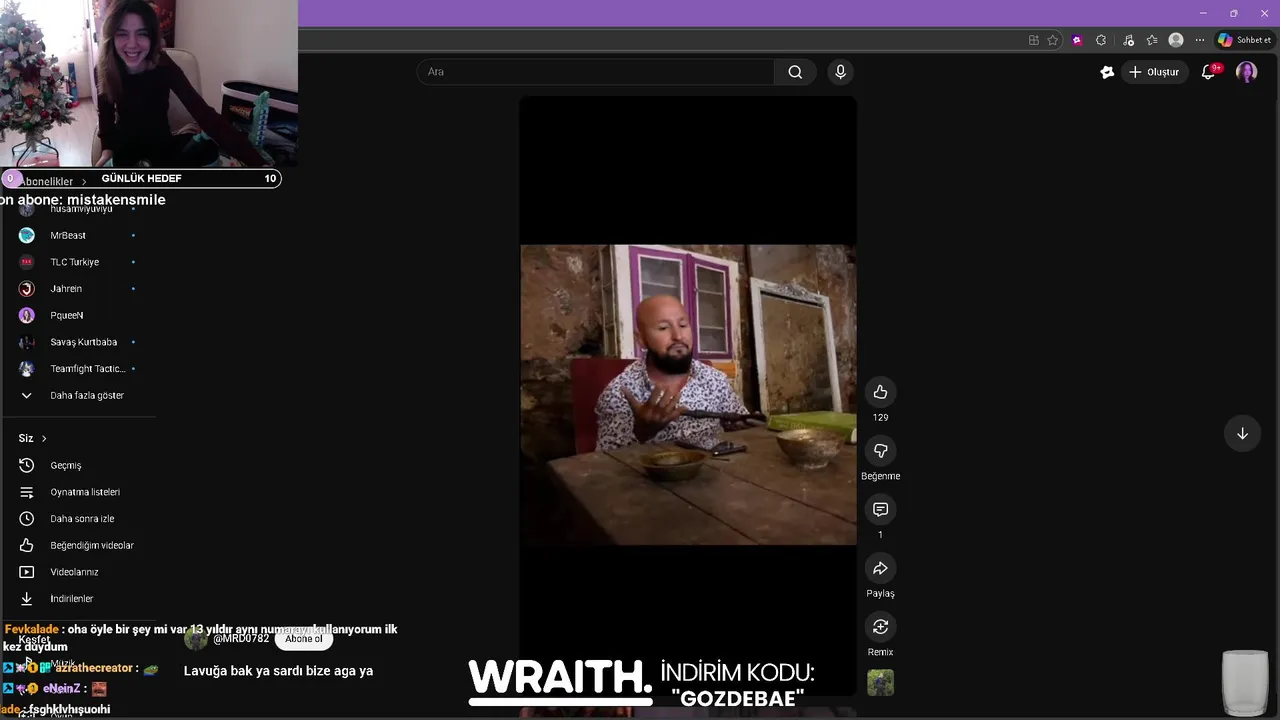
Task: Open the MrBeast channel avatar
Action: (x=27, y=235)
